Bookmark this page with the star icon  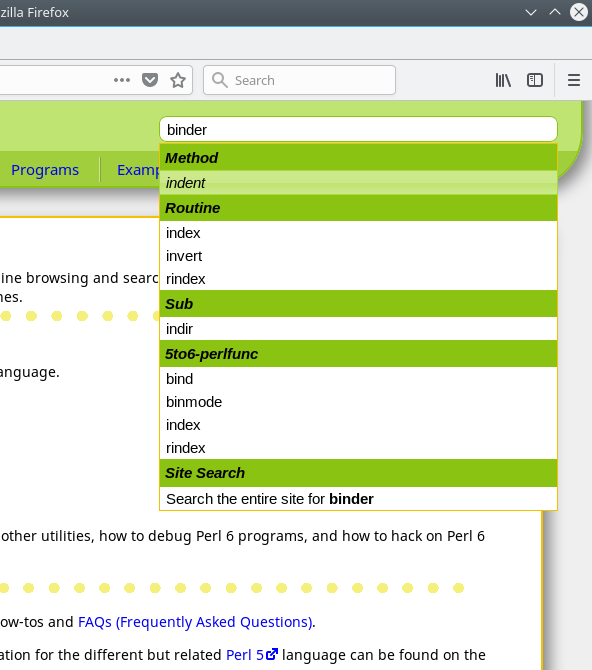pos(178,80)
